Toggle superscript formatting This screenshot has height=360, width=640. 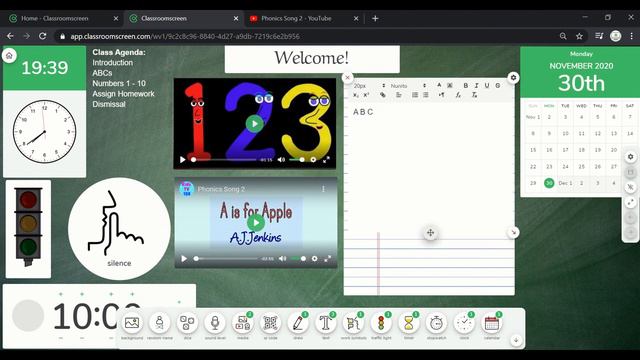(366, 95)
